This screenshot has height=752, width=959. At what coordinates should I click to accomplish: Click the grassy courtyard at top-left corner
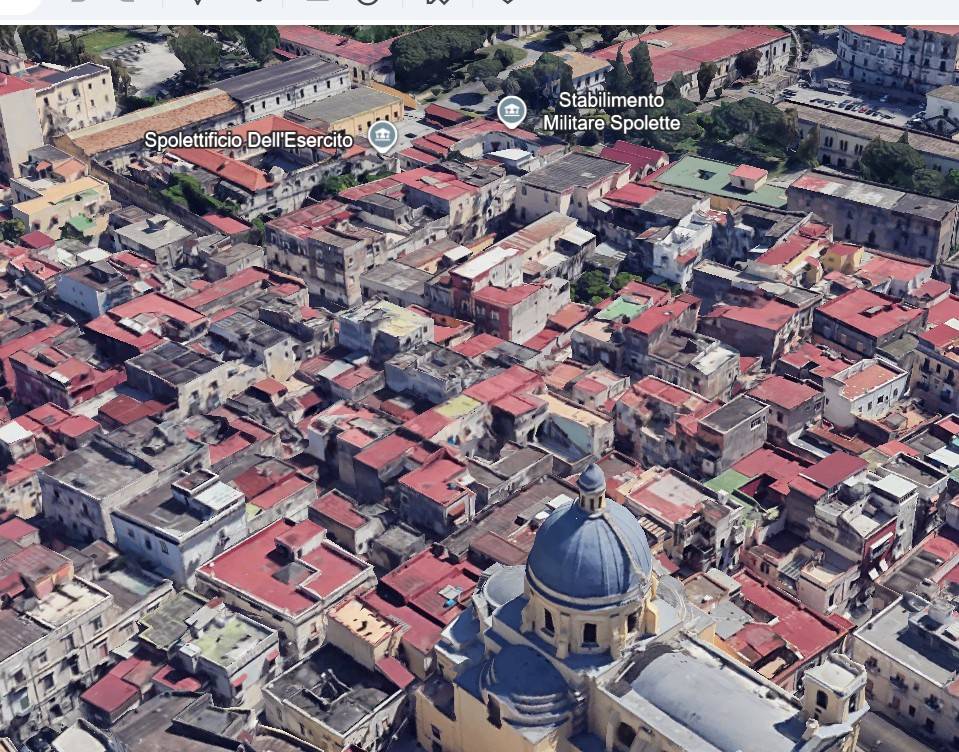(x=110, y=42)
